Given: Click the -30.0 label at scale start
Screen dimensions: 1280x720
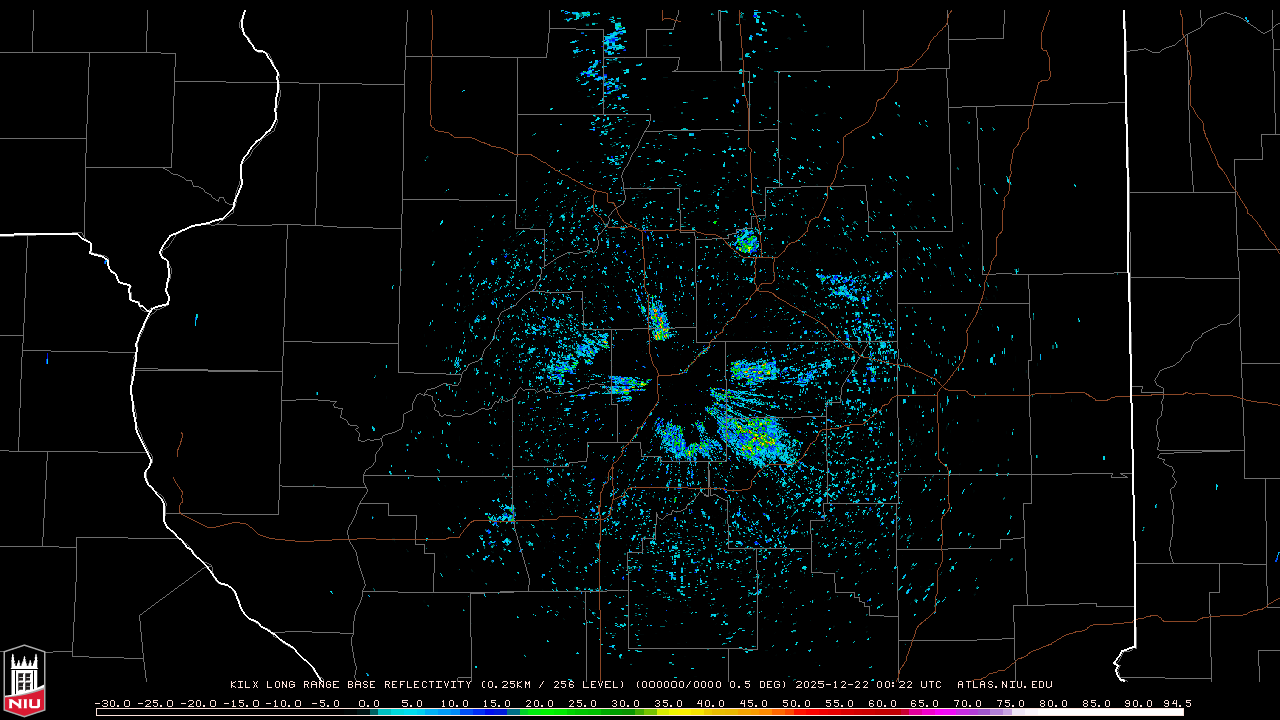Looking at the screenshot, I should pos(111,703).
